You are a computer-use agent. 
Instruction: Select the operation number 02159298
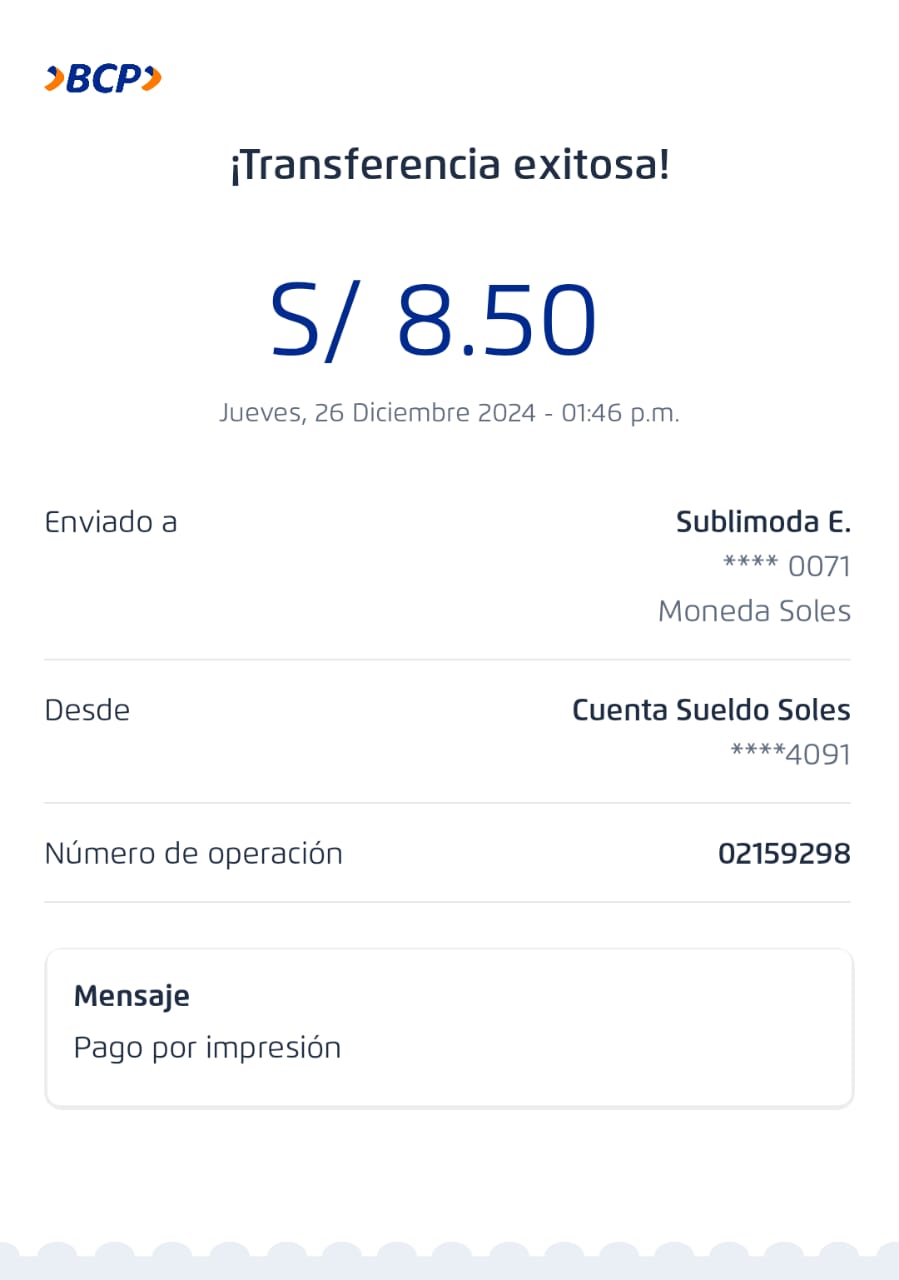click(784, 854)
